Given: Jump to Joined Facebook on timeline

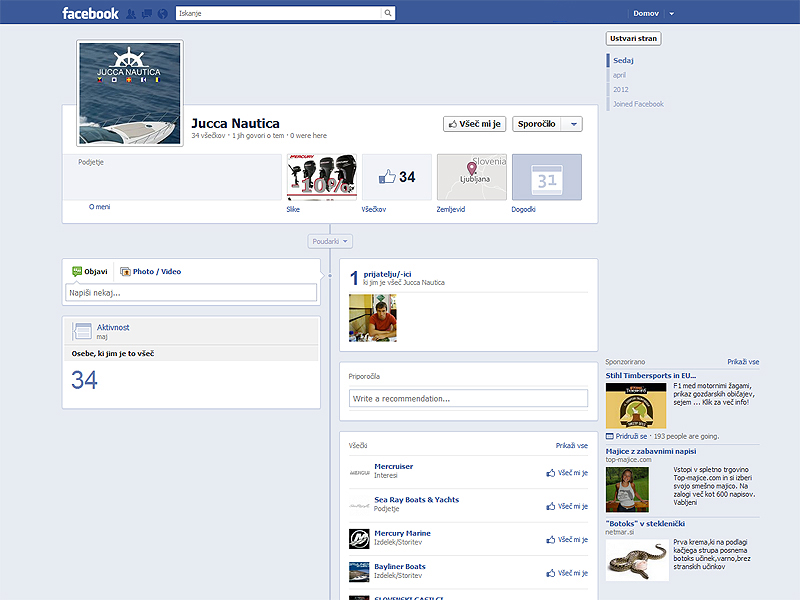Looking at the screenshot, I should [638, 104].
